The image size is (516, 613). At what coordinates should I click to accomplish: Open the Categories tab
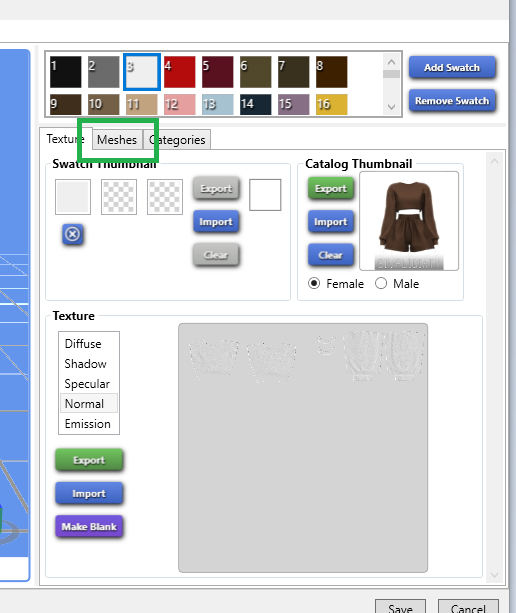pos(177,140)
